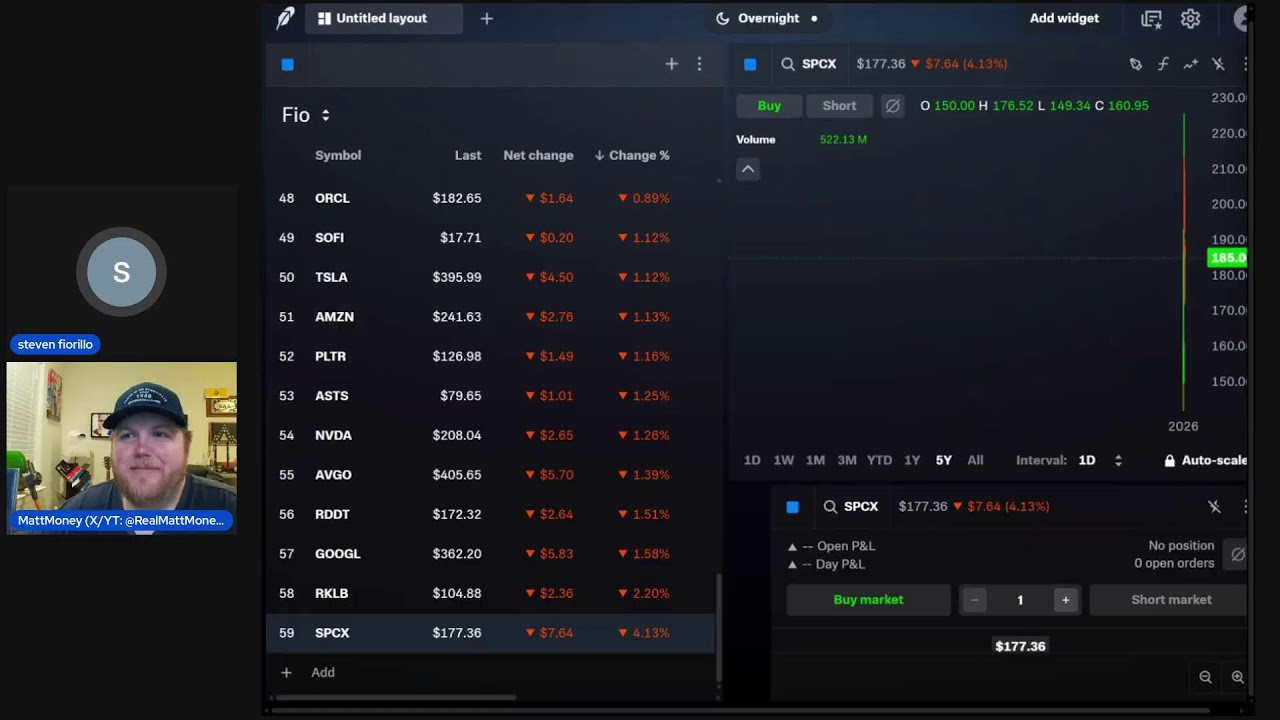
Task: Select the GOOGL row in the watchlist
Action: pyautogui.click(x=491, y=554)
